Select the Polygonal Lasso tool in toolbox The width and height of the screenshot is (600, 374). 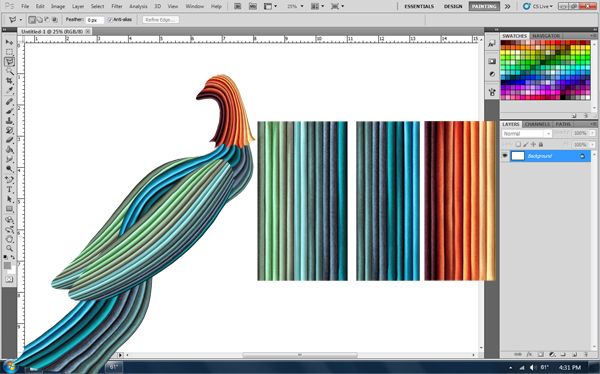(x=9, y=61)
